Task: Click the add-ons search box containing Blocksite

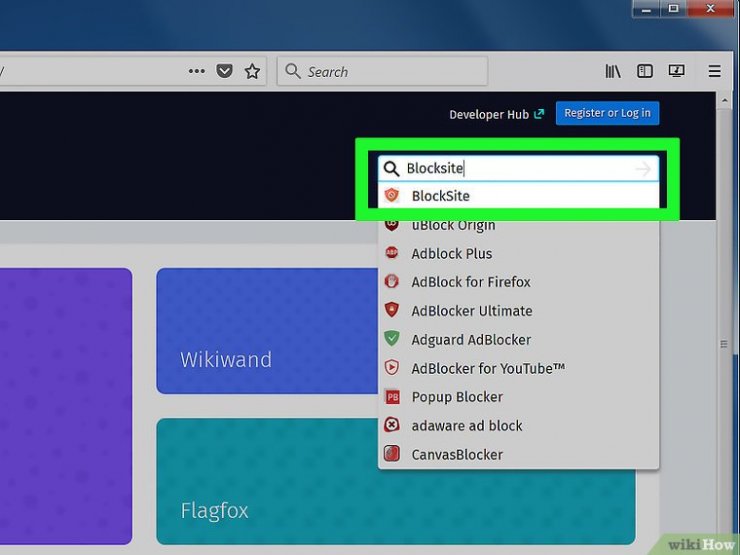Action: (x=518, y=168)
